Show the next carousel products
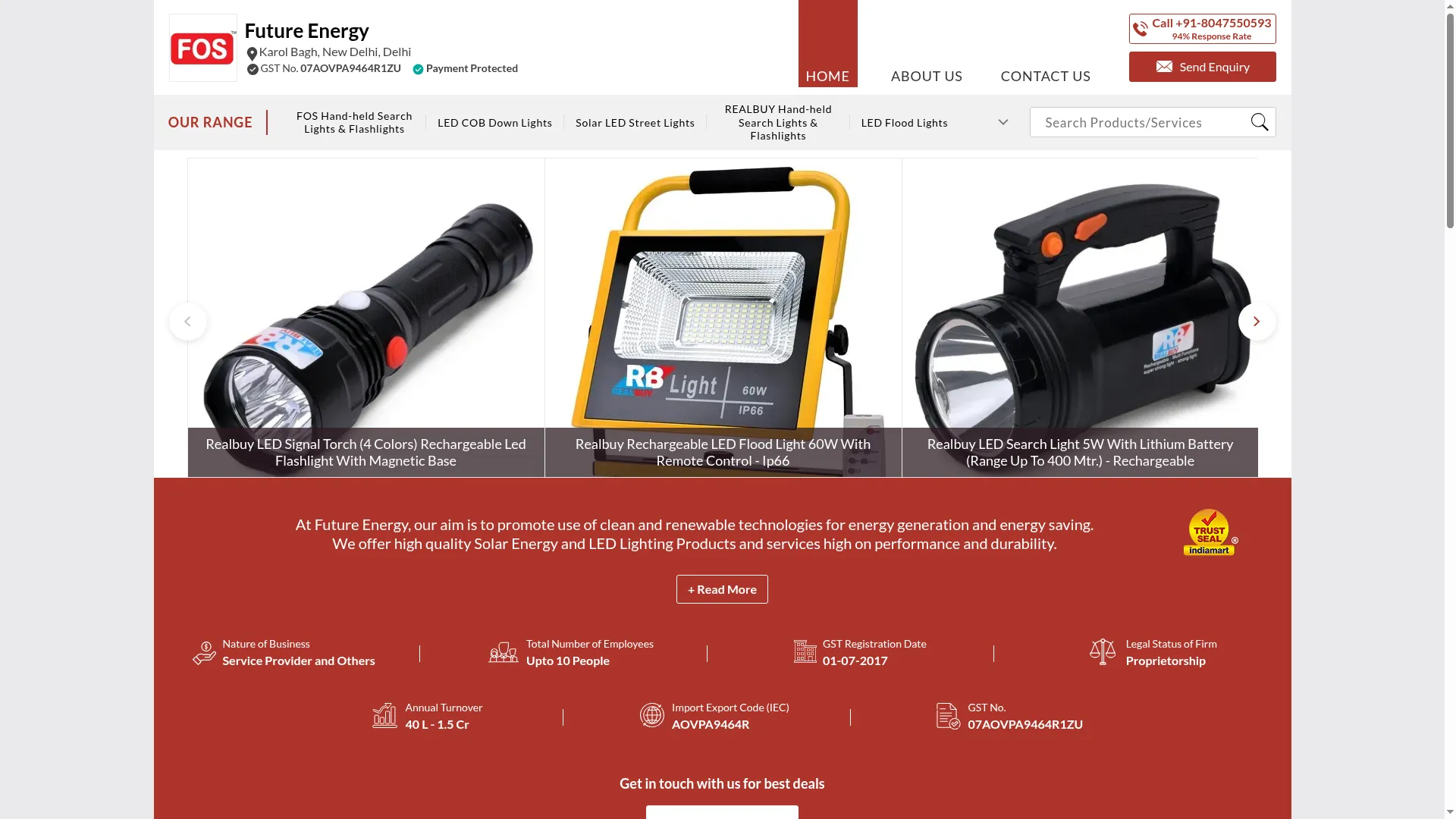 1257,322
